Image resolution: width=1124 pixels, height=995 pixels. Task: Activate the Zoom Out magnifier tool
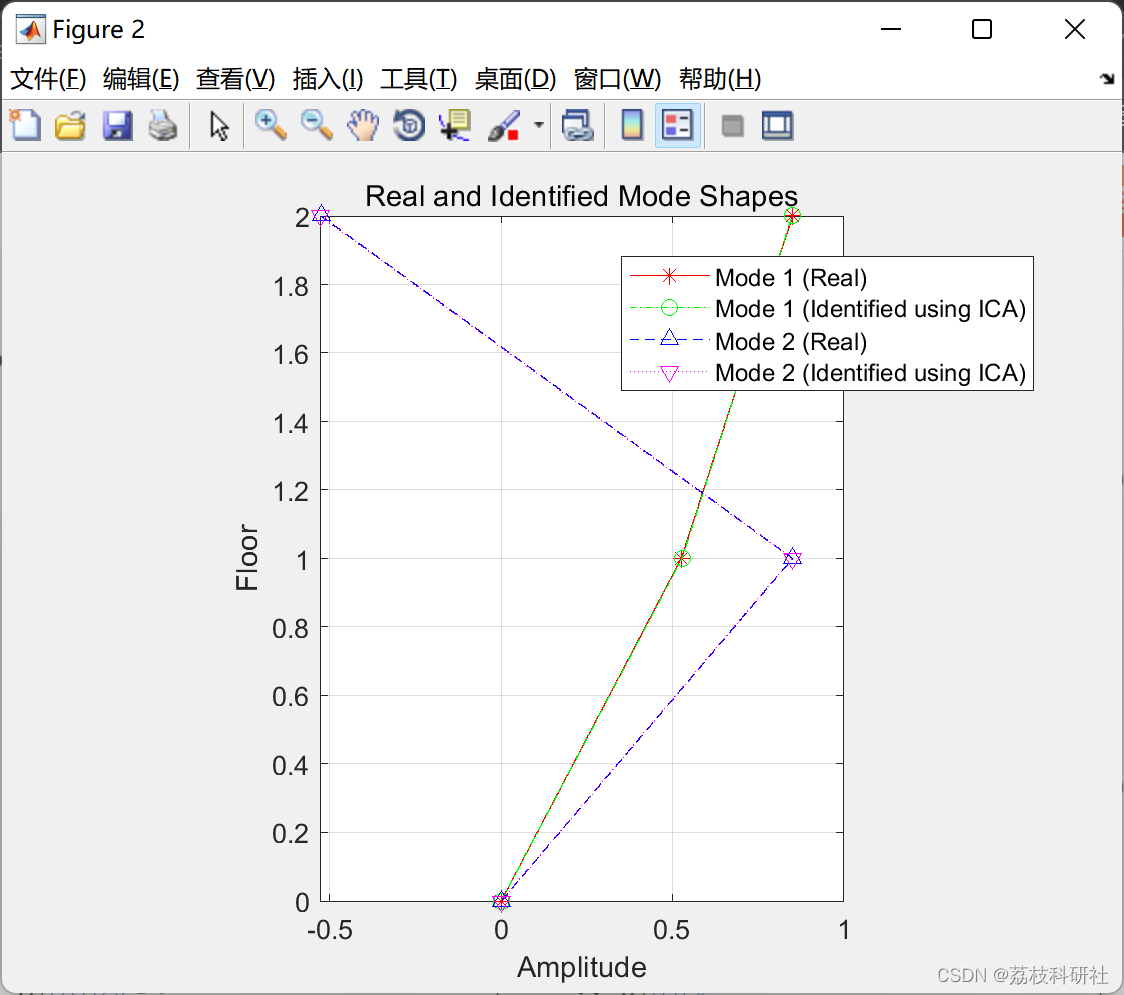coord(316,125)
